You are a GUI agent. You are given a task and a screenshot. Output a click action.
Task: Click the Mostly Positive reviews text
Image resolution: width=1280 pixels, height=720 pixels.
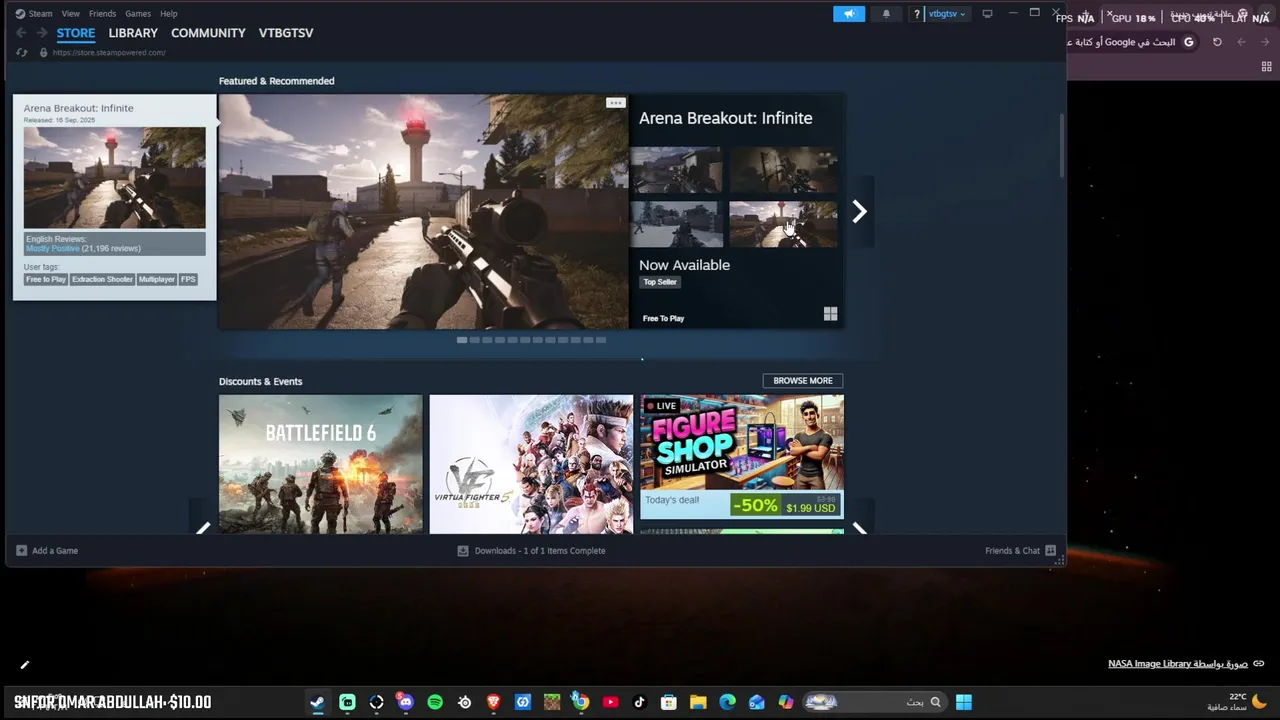[53, 248]
